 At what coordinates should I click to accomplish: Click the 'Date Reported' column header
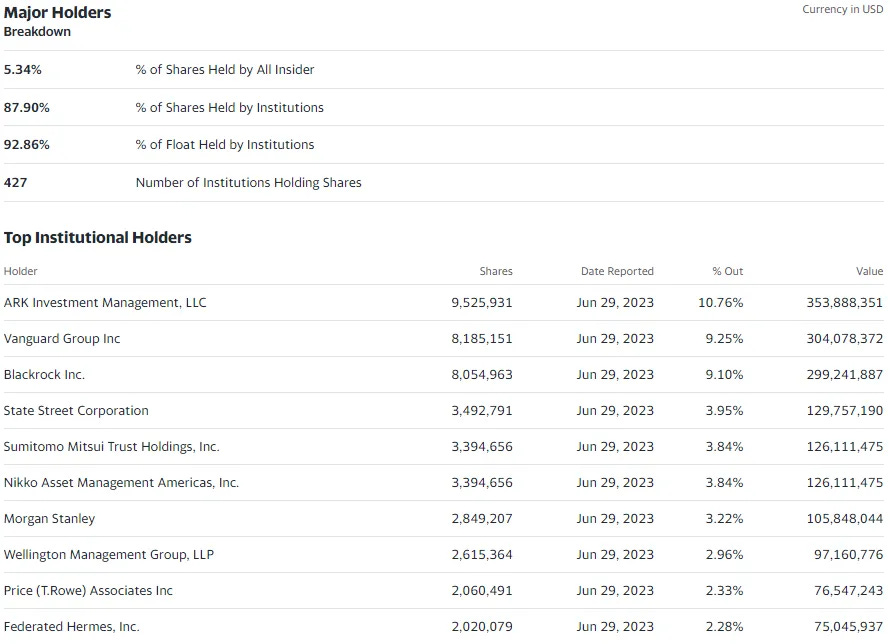pyautogui.click(x=618, y=271)
